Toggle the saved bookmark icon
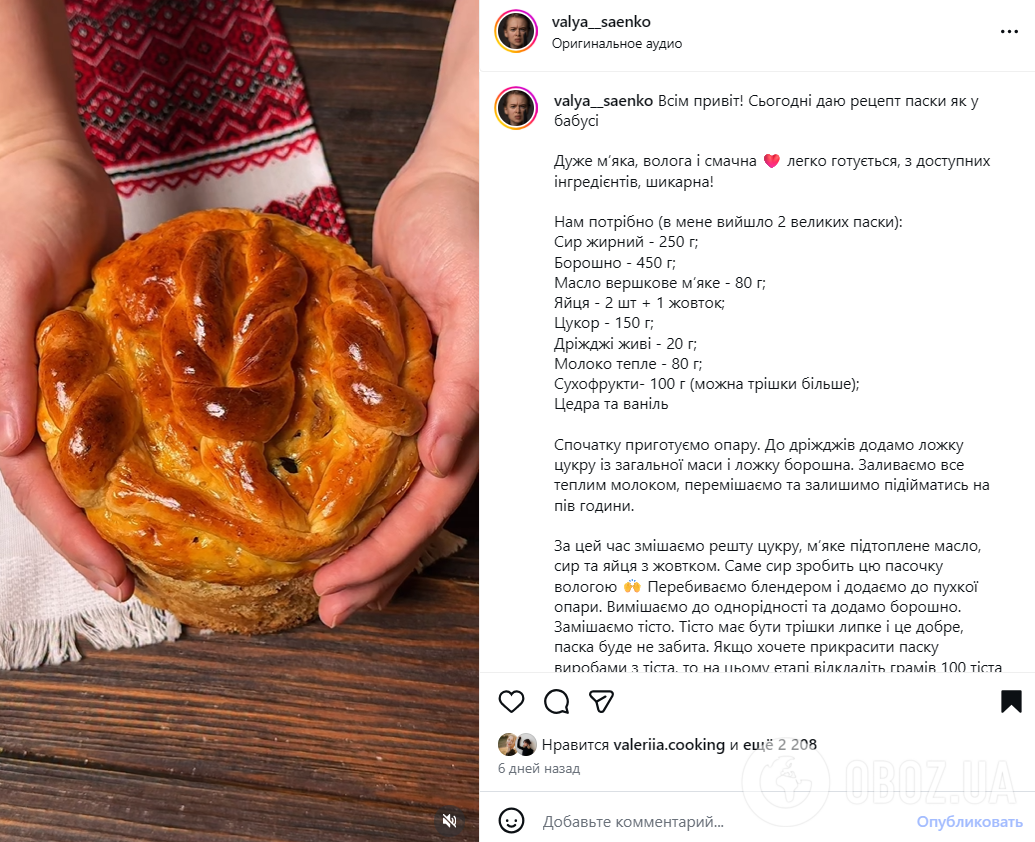 point(1011,701)
